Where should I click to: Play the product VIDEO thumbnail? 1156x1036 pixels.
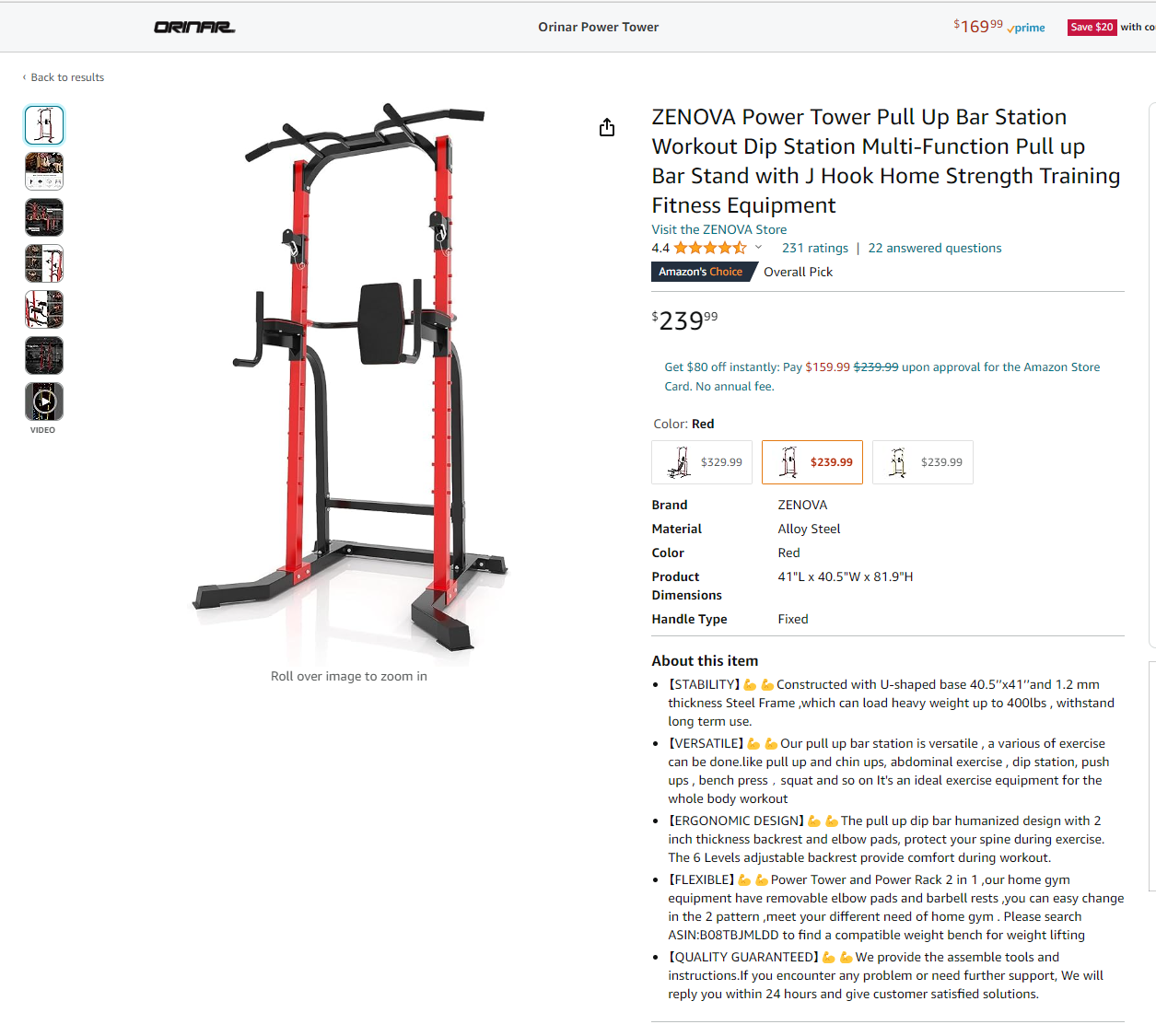pos(44,402)
